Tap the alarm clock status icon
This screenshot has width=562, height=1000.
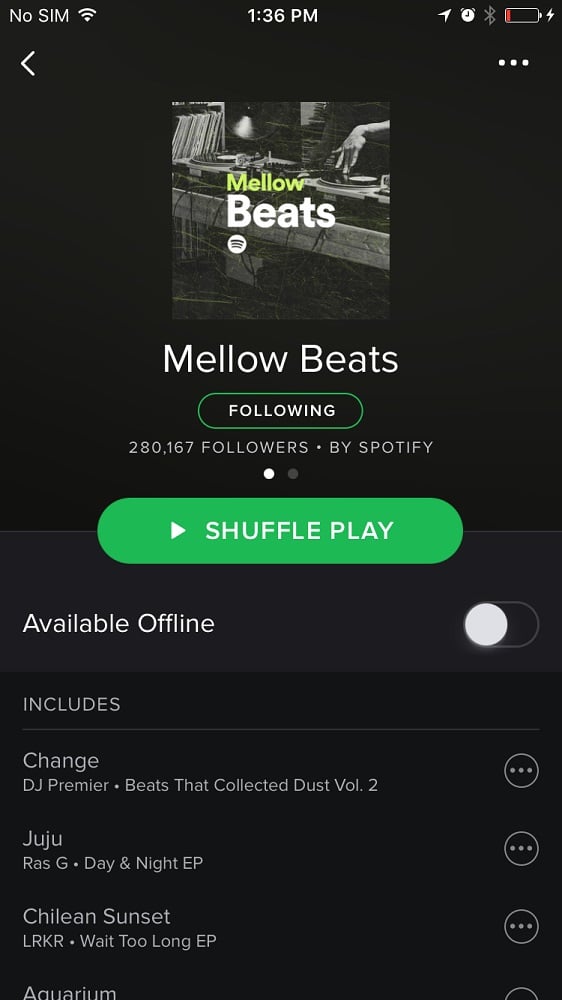click(x=468, y=15)
